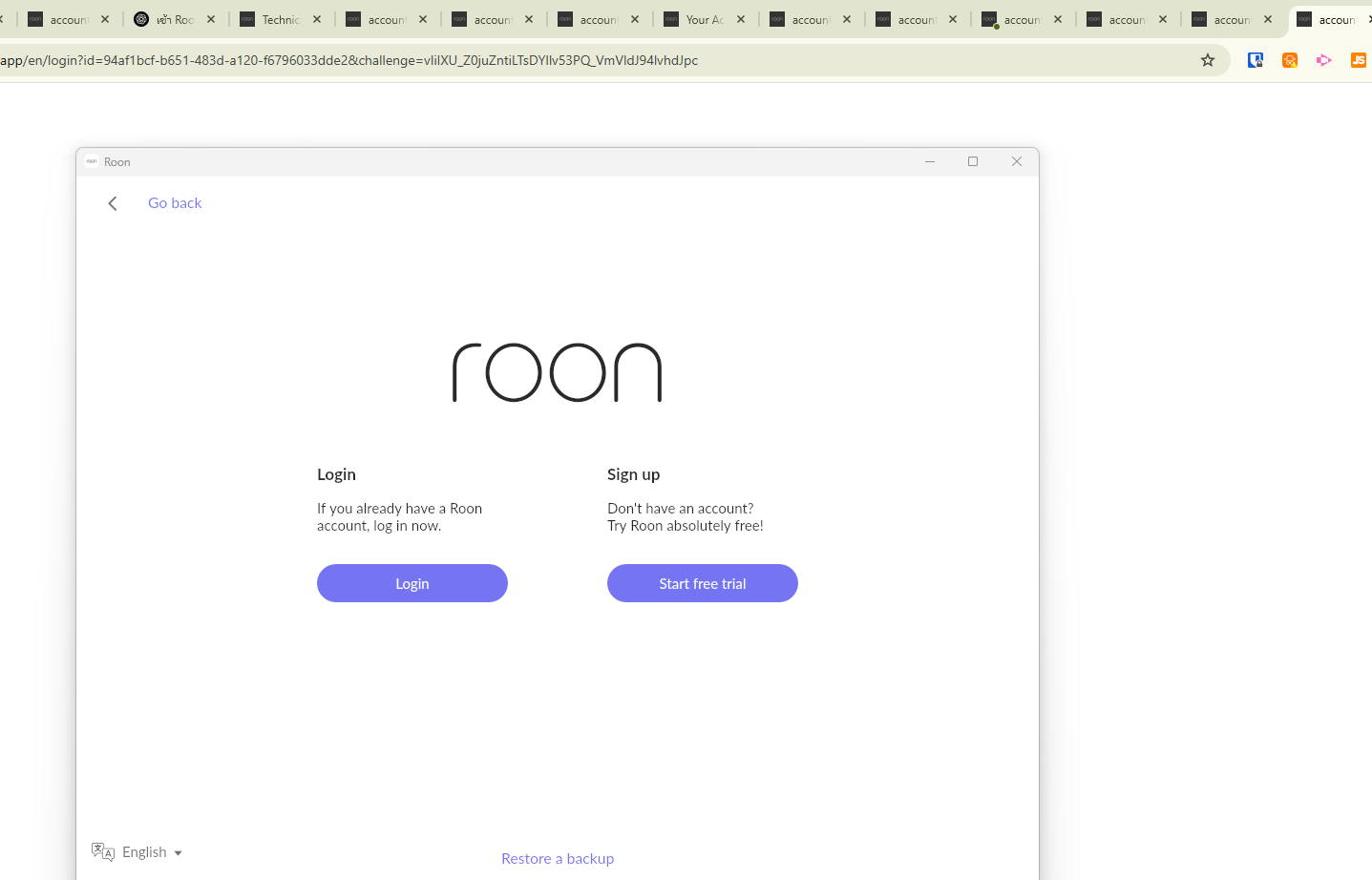Click the pink arrow extension icon
Screen dimensions: 1372x880
(1324, 60)
